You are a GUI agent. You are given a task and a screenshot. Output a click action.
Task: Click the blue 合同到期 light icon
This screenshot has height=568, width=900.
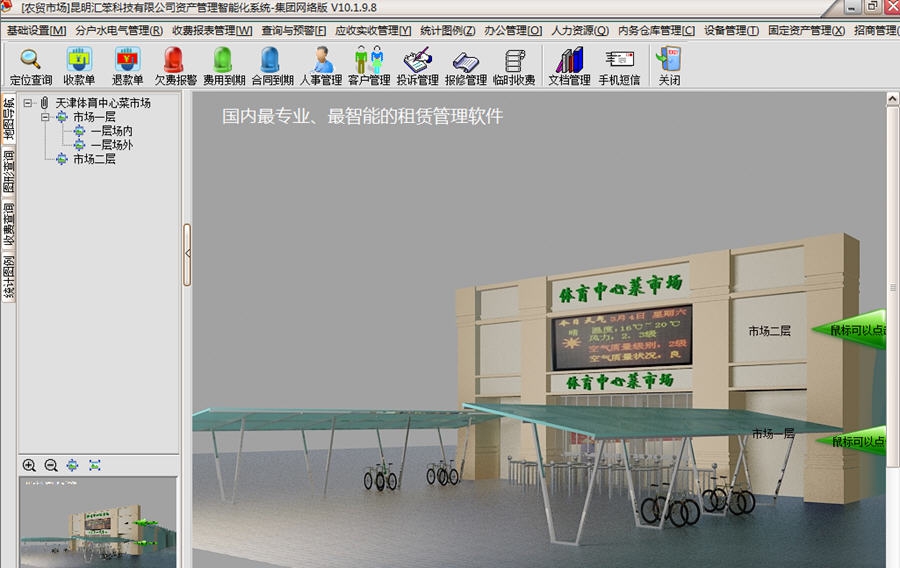coord(271,66)
